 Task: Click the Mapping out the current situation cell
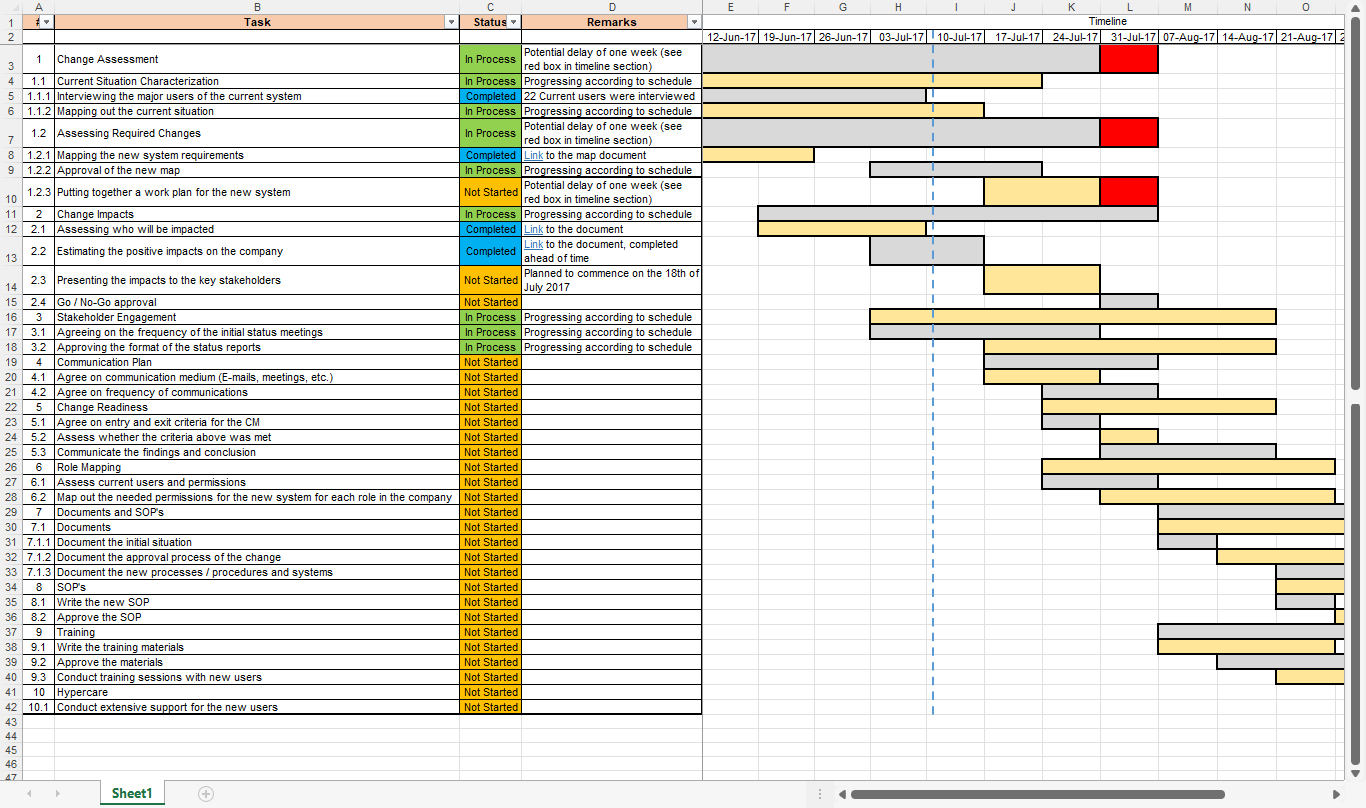pyautogui.click(x=257, y=111)
